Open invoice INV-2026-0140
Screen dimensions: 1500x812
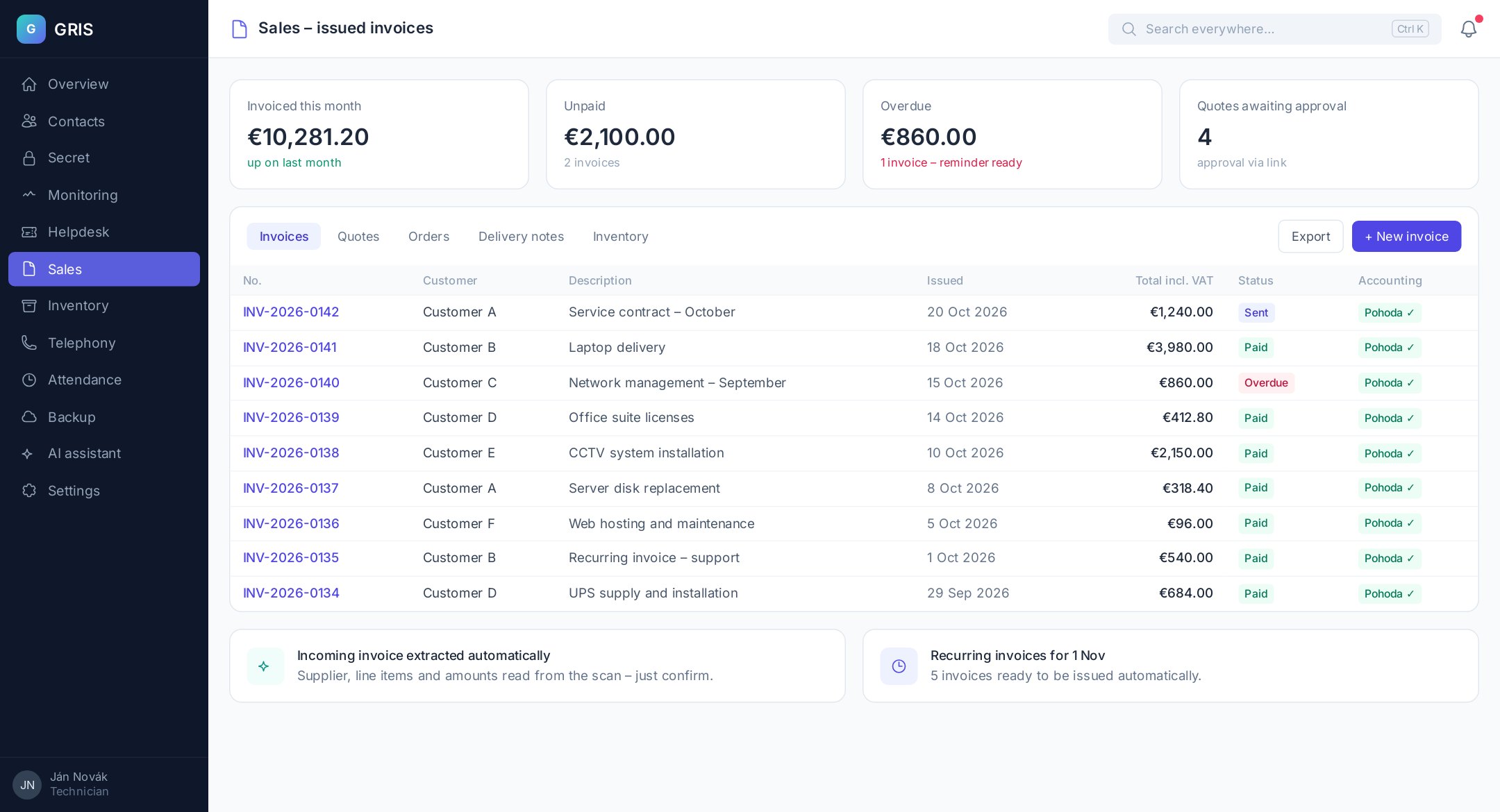click(291, 383)
